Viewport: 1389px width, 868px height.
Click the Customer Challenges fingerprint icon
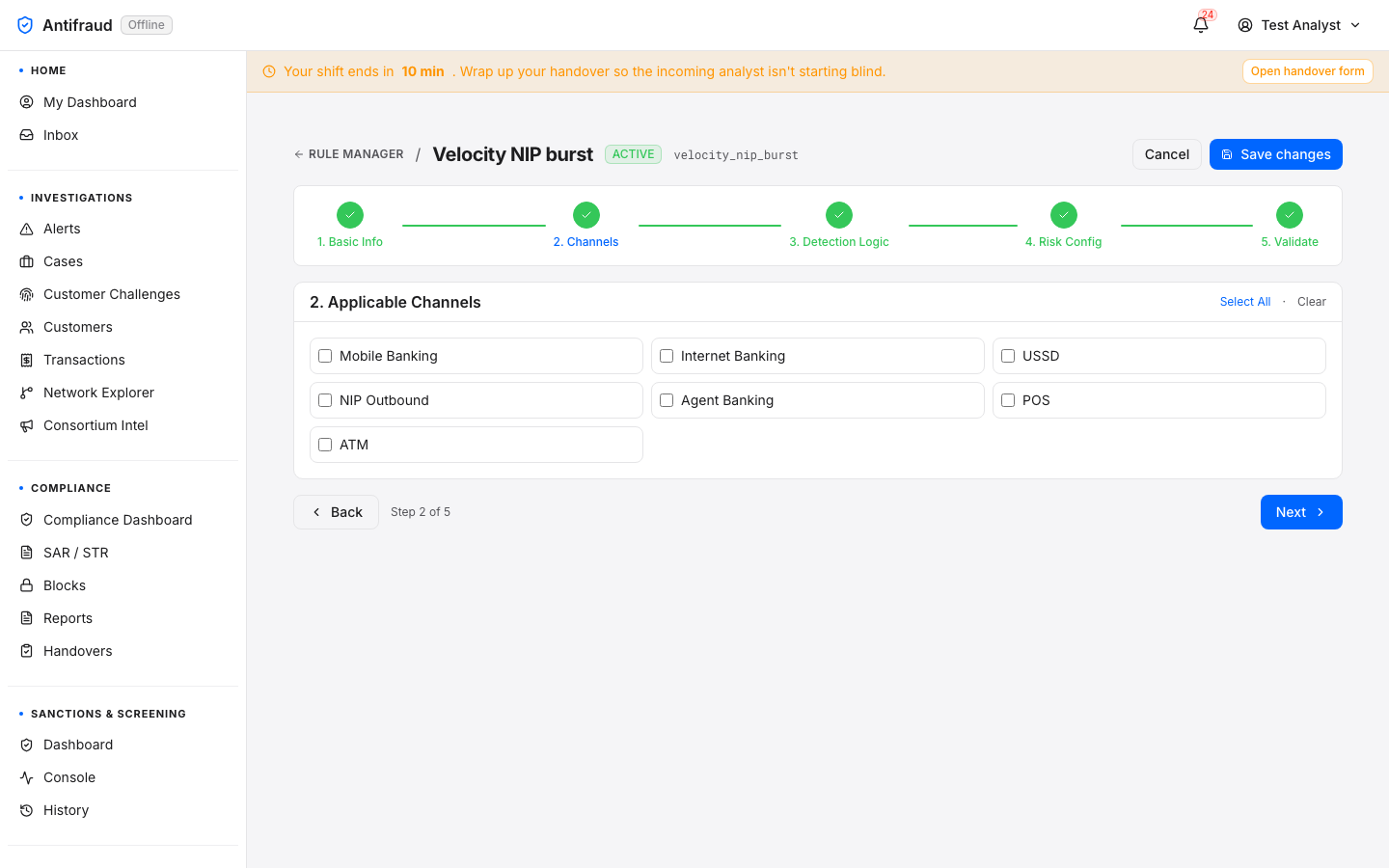click(27, 294)
